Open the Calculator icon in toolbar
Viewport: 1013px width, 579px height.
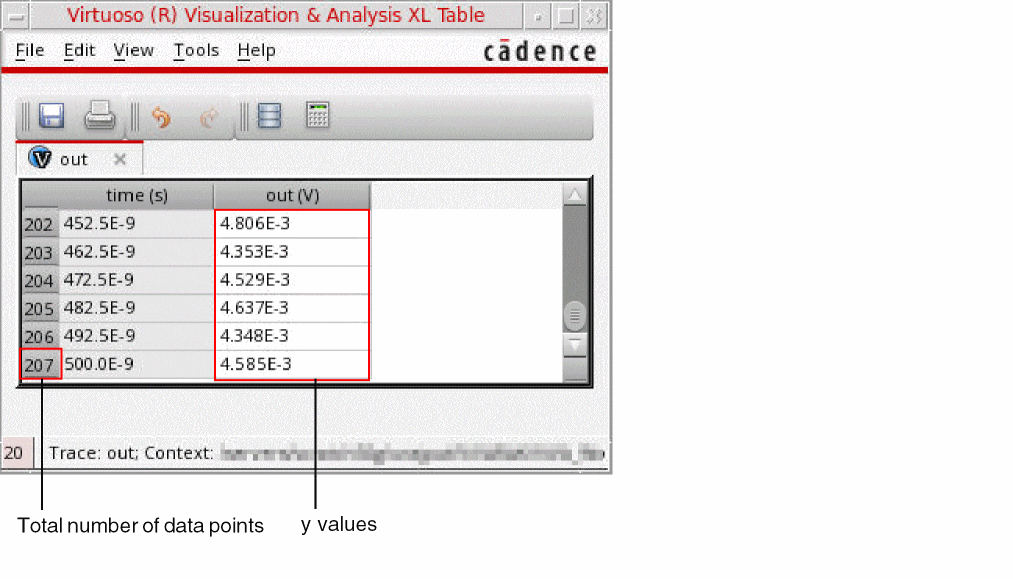click(317, 115)
